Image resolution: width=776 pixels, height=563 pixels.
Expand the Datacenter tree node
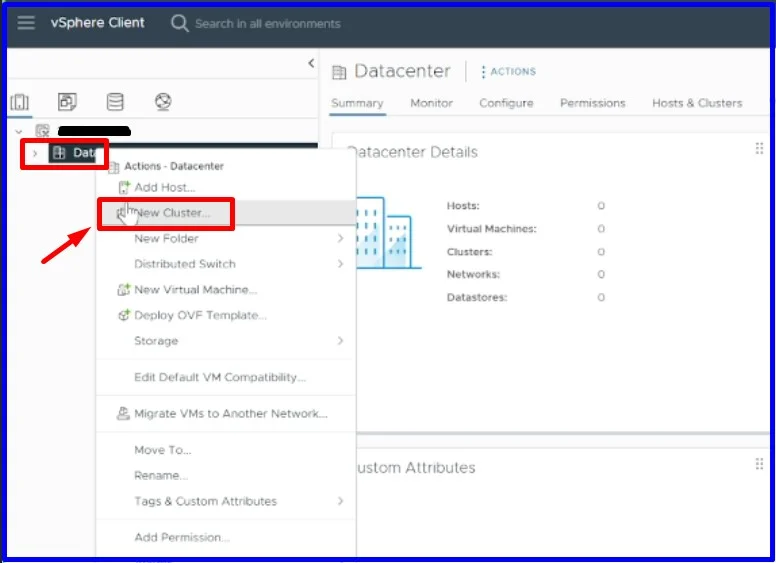click(35, 153)
